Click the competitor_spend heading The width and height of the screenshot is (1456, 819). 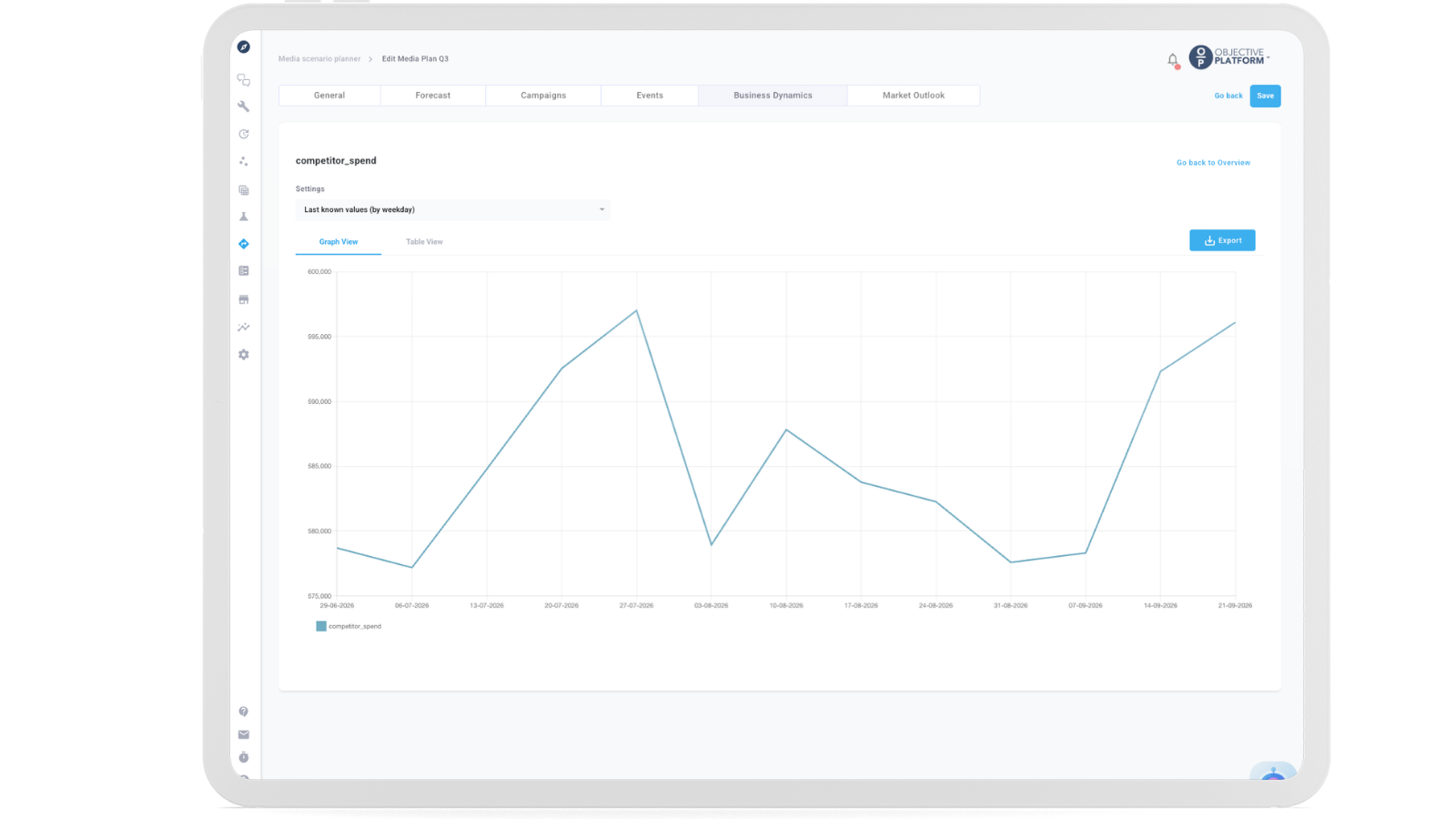click(x=336, y=161)
